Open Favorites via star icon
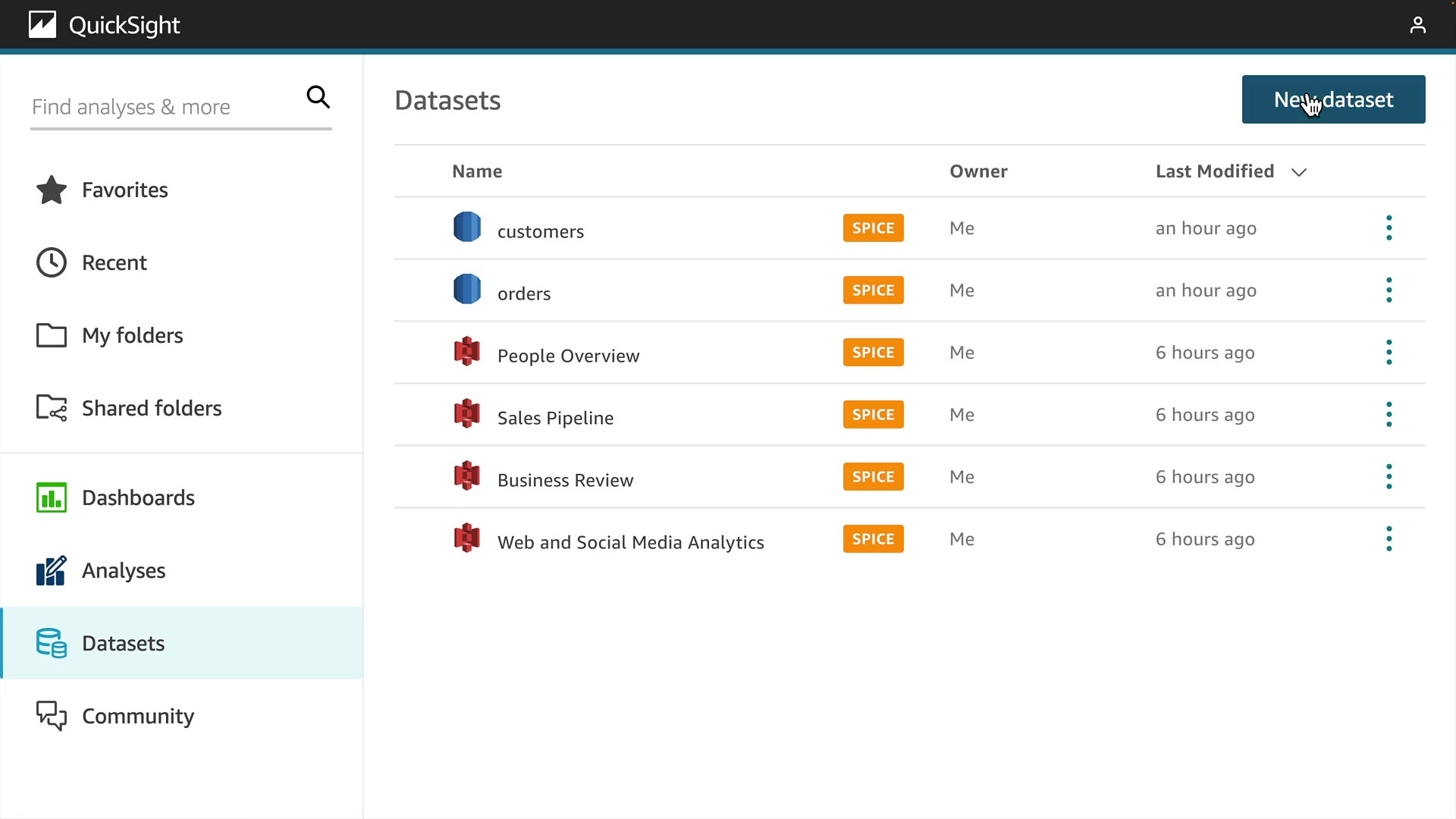This screenshot has width=1456, height=819. click(x=52, y=190)
